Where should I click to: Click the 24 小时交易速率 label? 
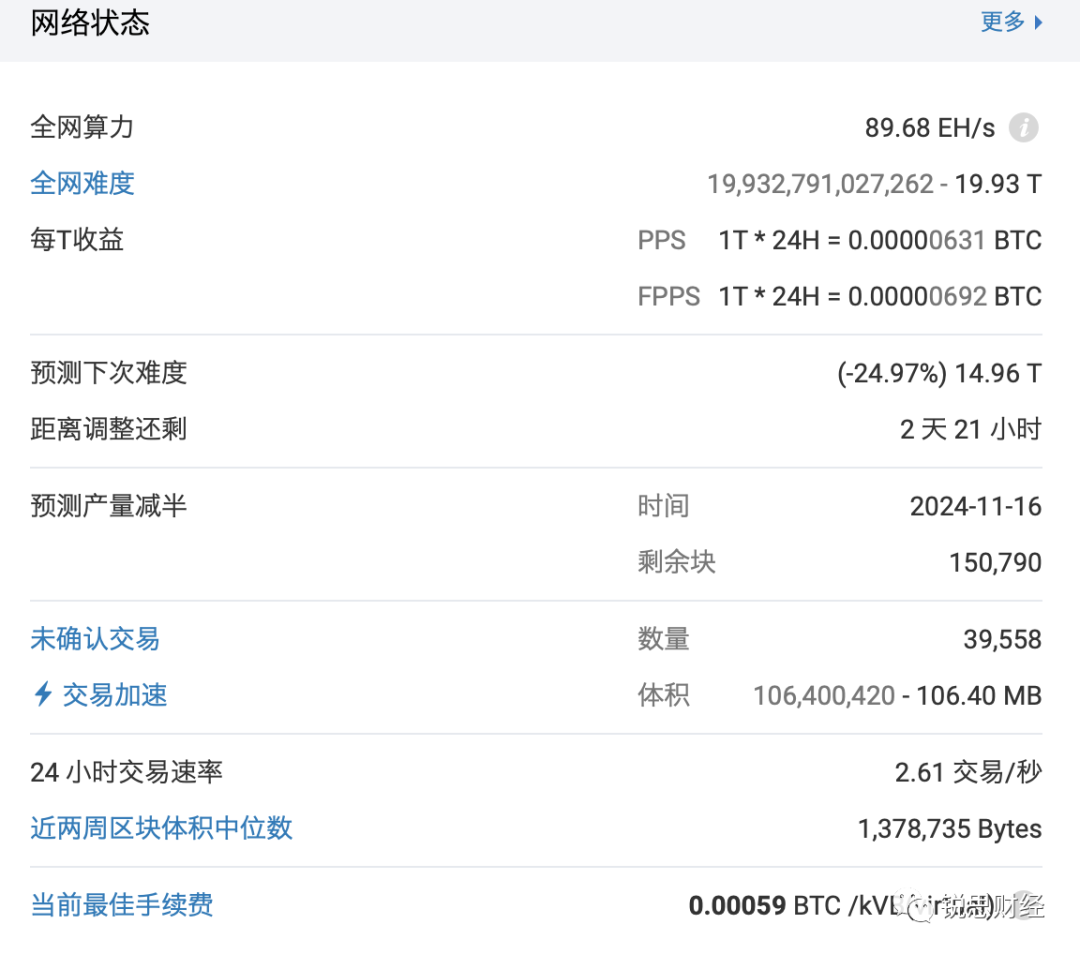point(126,771)
